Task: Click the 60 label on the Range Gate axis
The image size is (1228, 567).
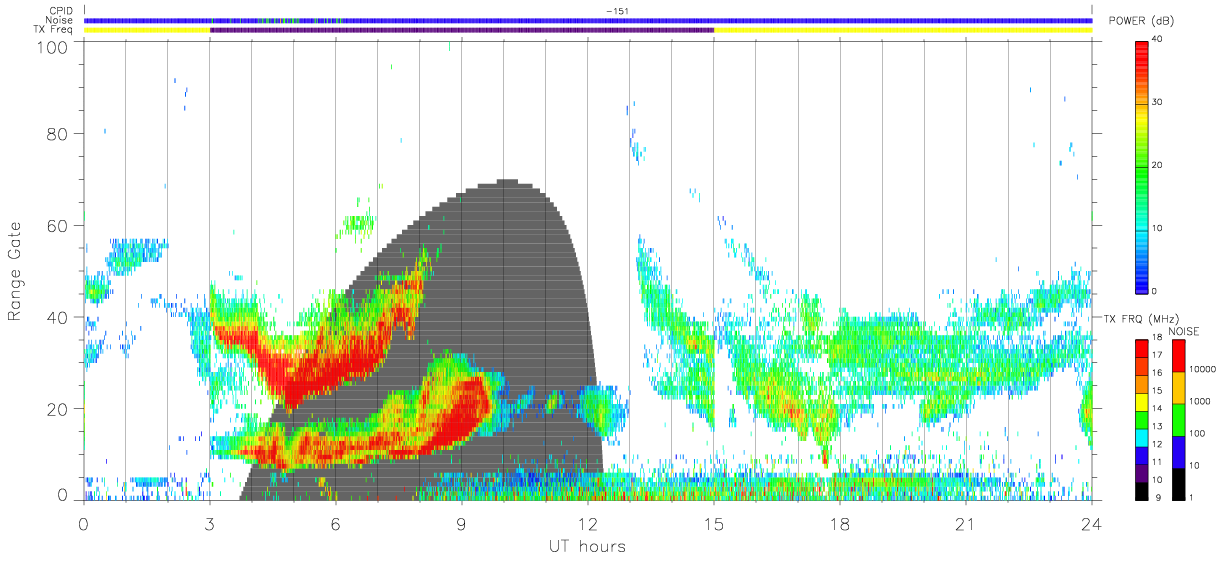Action: click(x=58, y=225)
